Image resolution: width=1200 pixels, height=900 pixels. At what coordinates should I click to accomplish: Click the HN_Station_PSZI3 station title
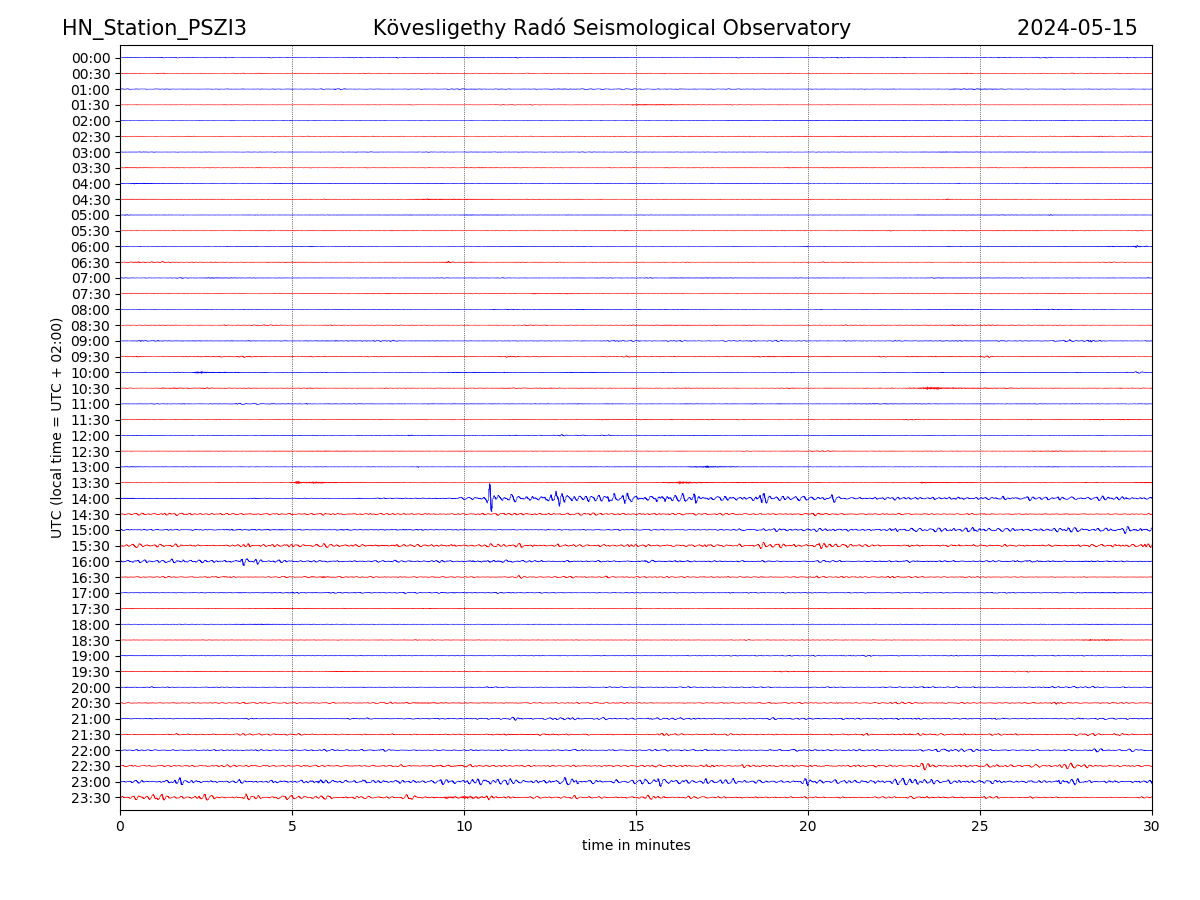pos(154,28)
